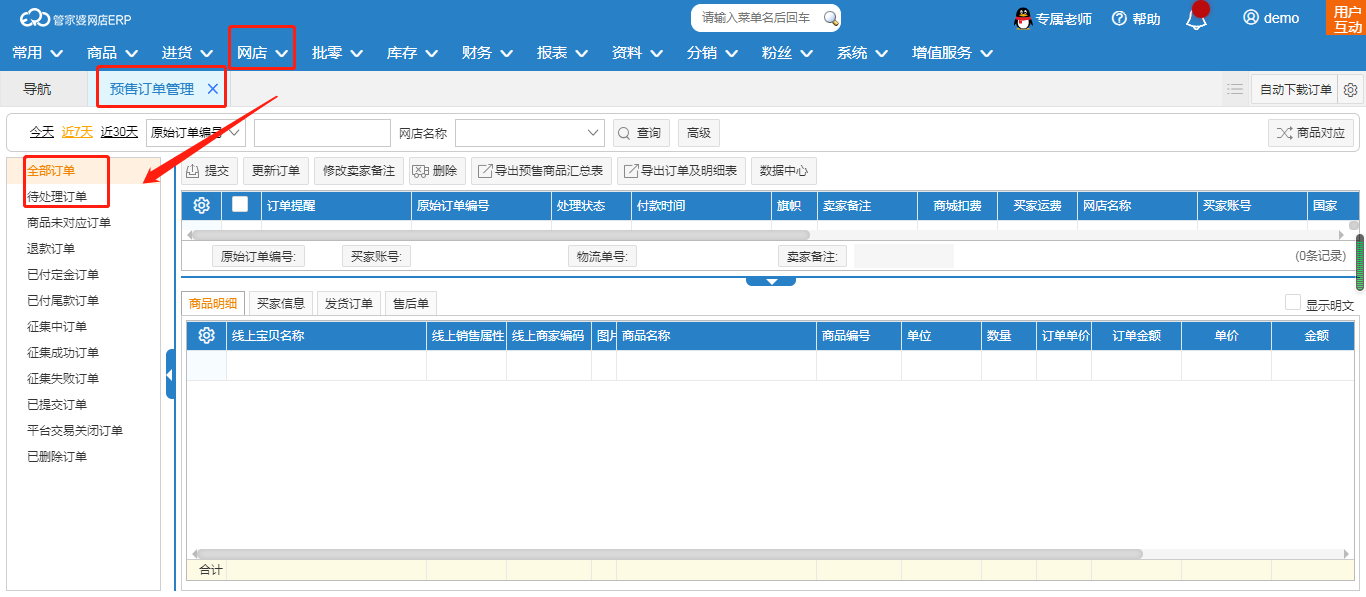The height and width of the screenshot is (597, 1366).
Task: Select 已付定金订单 in sidebar
Action: click(63, 274)
